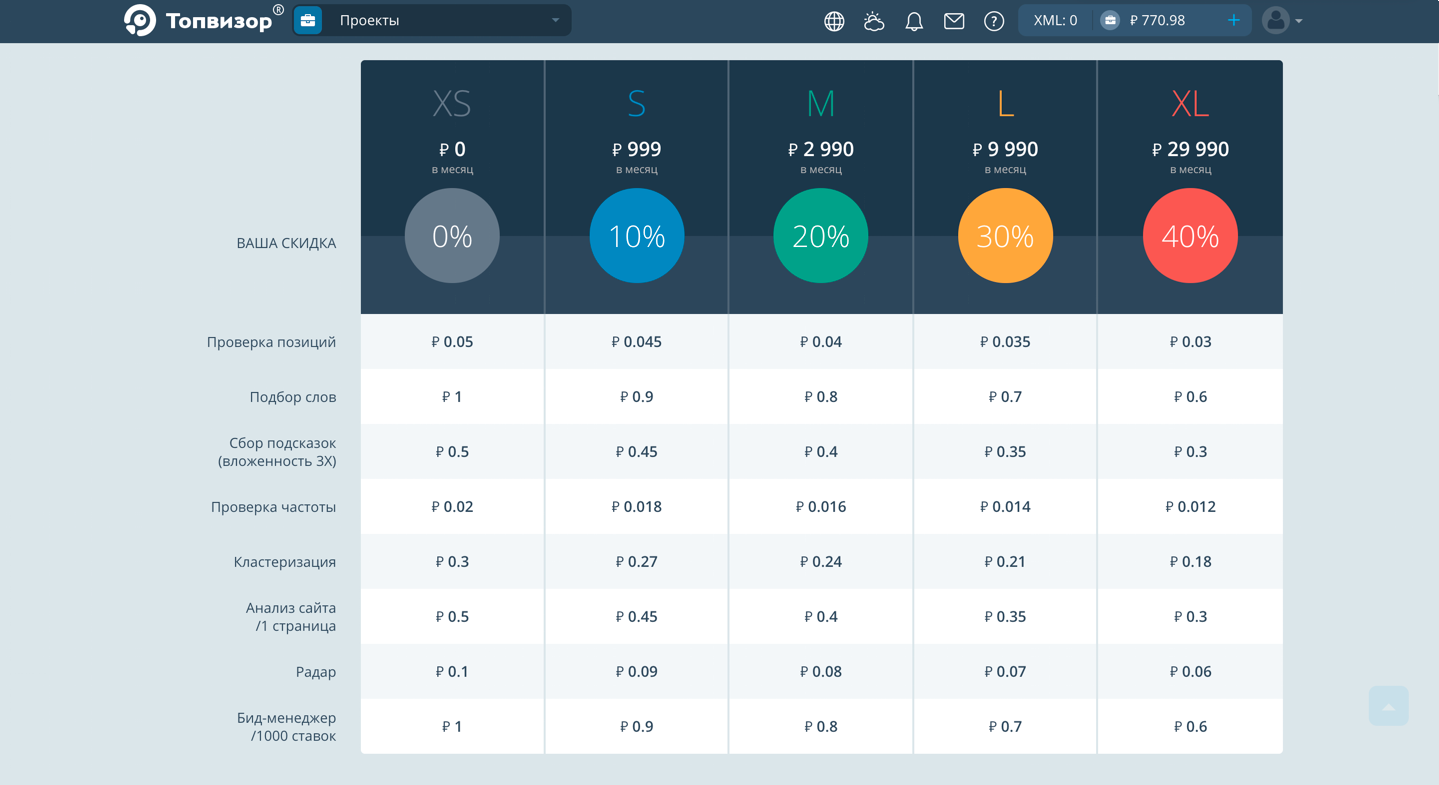Click the Анализ сайта row label
The height and width of the screenshot is (785, 1439).
tap(291, 617)
